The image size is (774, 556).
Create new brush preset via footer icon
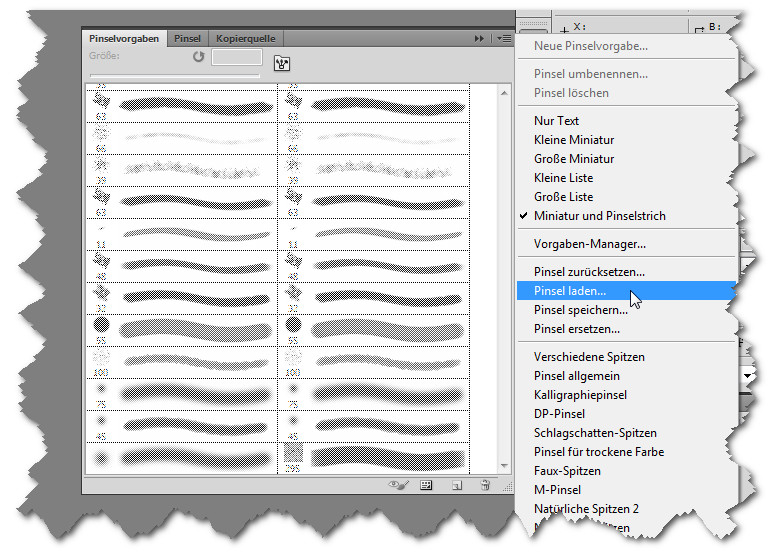pyautogui.click(x=455, y=485)
